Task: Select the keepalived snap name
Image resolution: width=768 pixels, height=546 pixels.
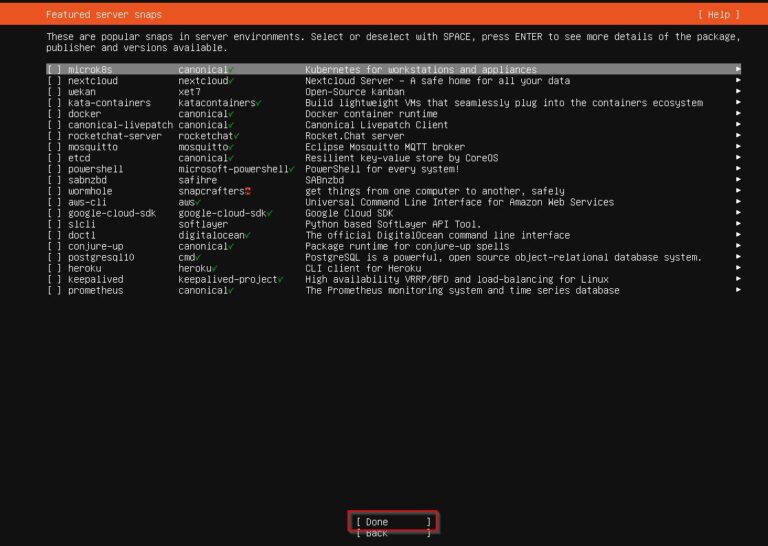Action: pyautogui.click(x=96, y=279)
